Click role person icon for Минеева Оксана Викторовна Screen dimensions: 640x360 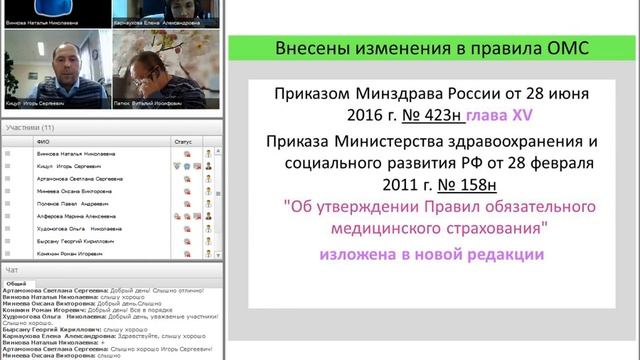pyautogui.click(x=209, y=191)
